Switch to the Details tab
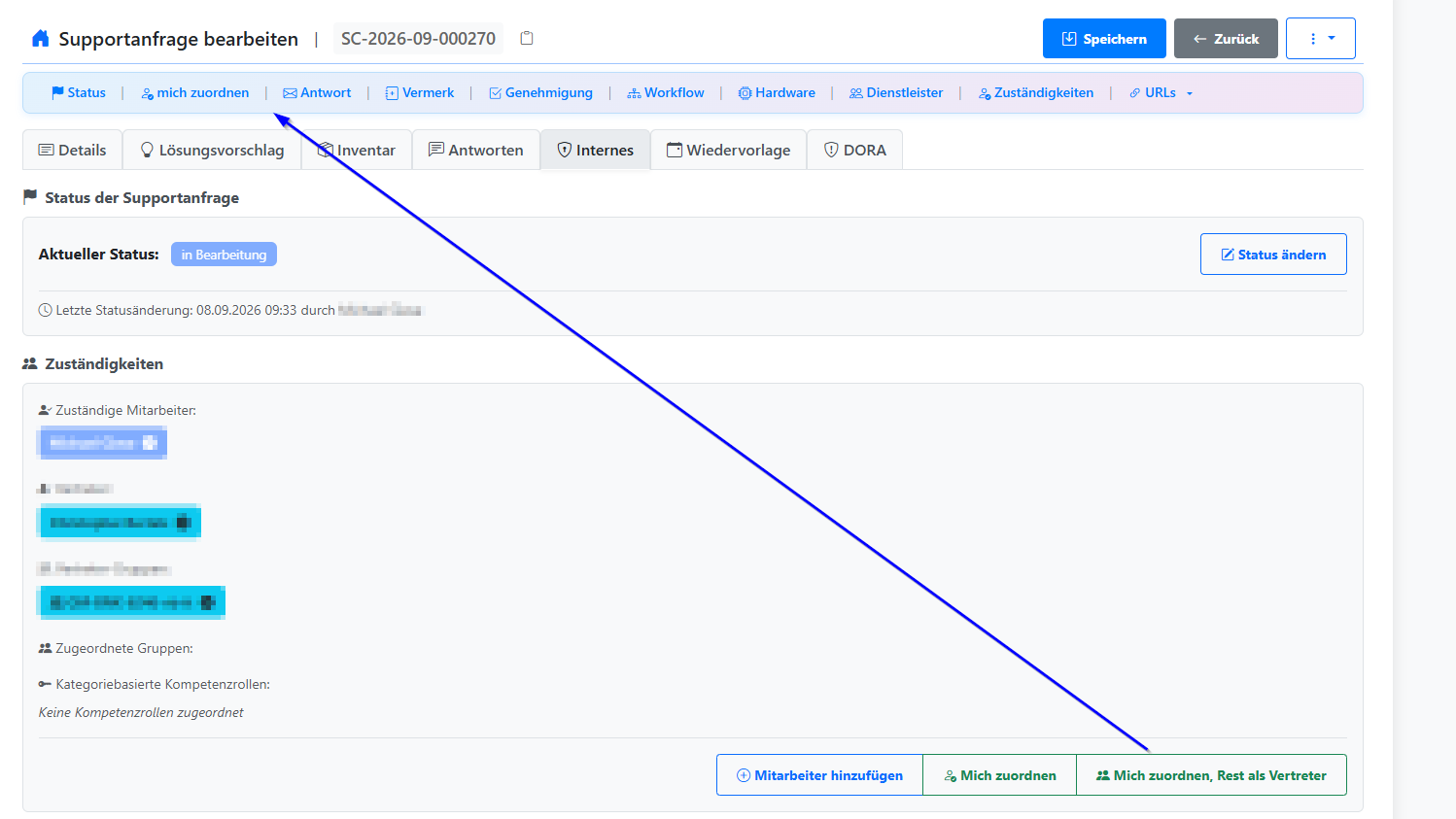This screenshot has height=819, width=1456. point(72,150)
